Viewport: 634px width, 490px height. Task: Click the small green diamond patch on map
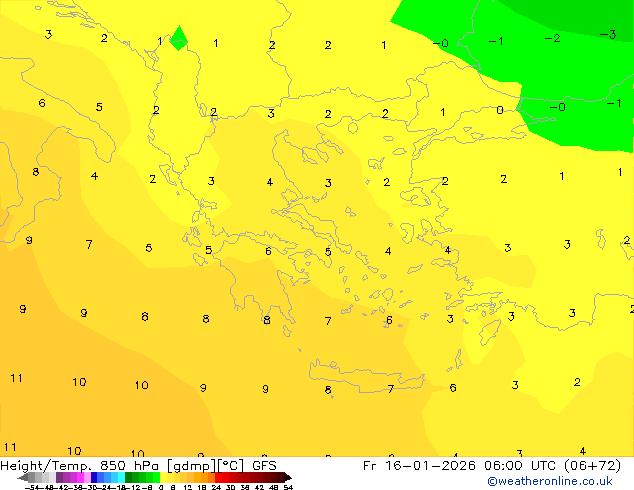point(179,39)
